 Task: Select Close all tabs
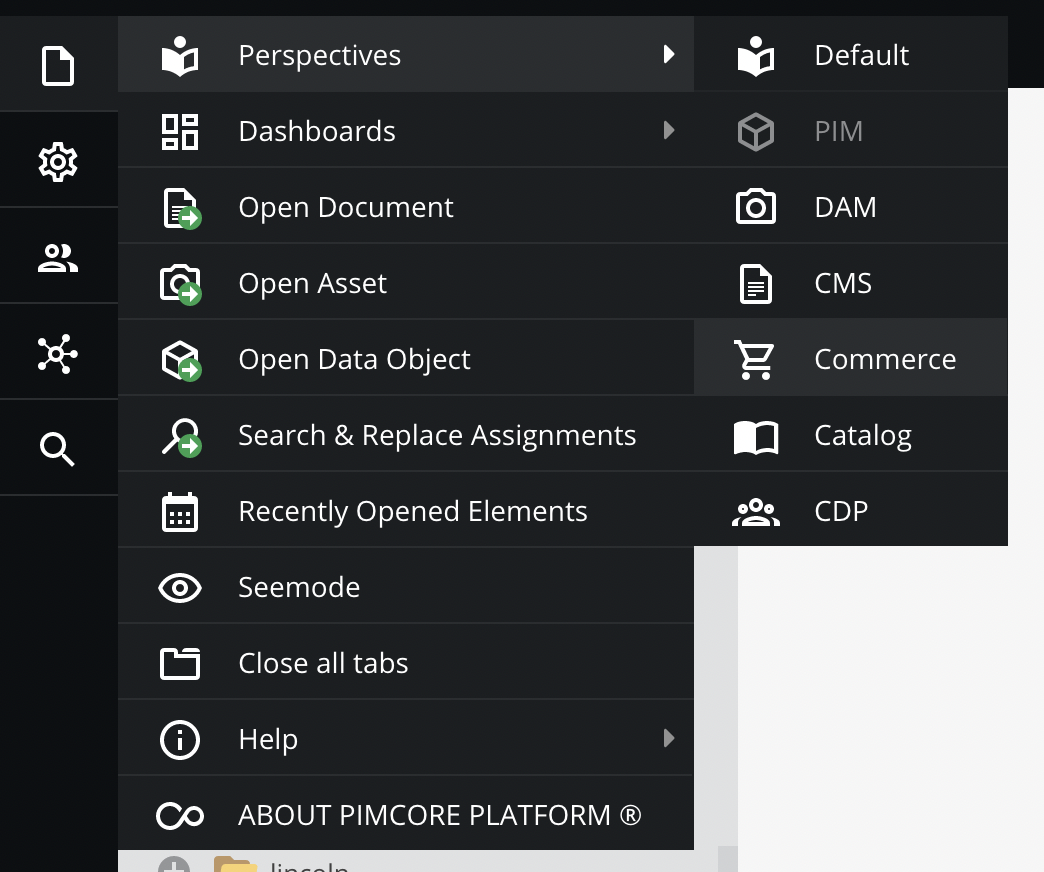click(x=323, y=664)
